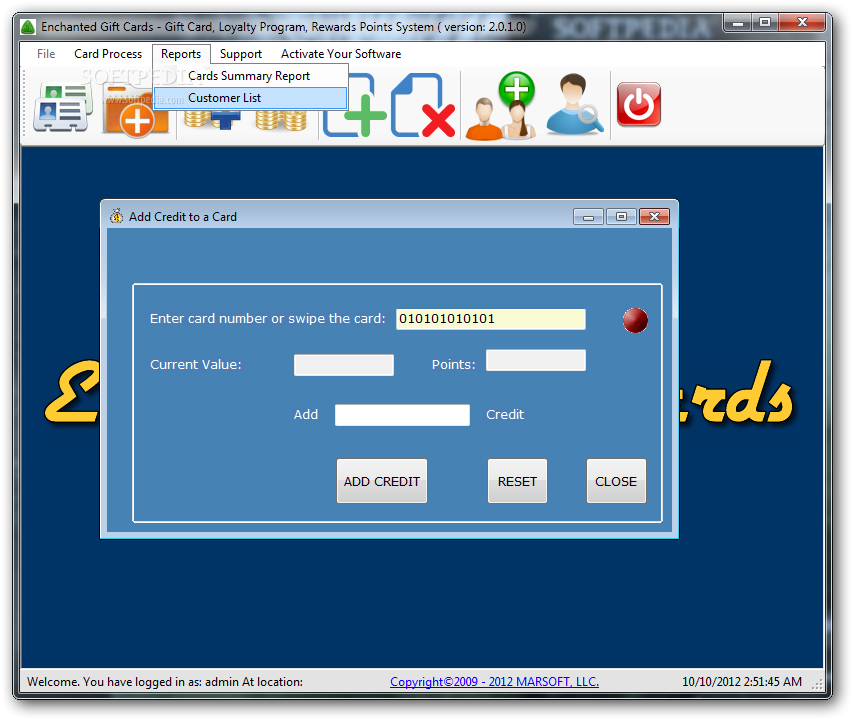
Task: Click the red status indicator light
Action: [635, 320]
